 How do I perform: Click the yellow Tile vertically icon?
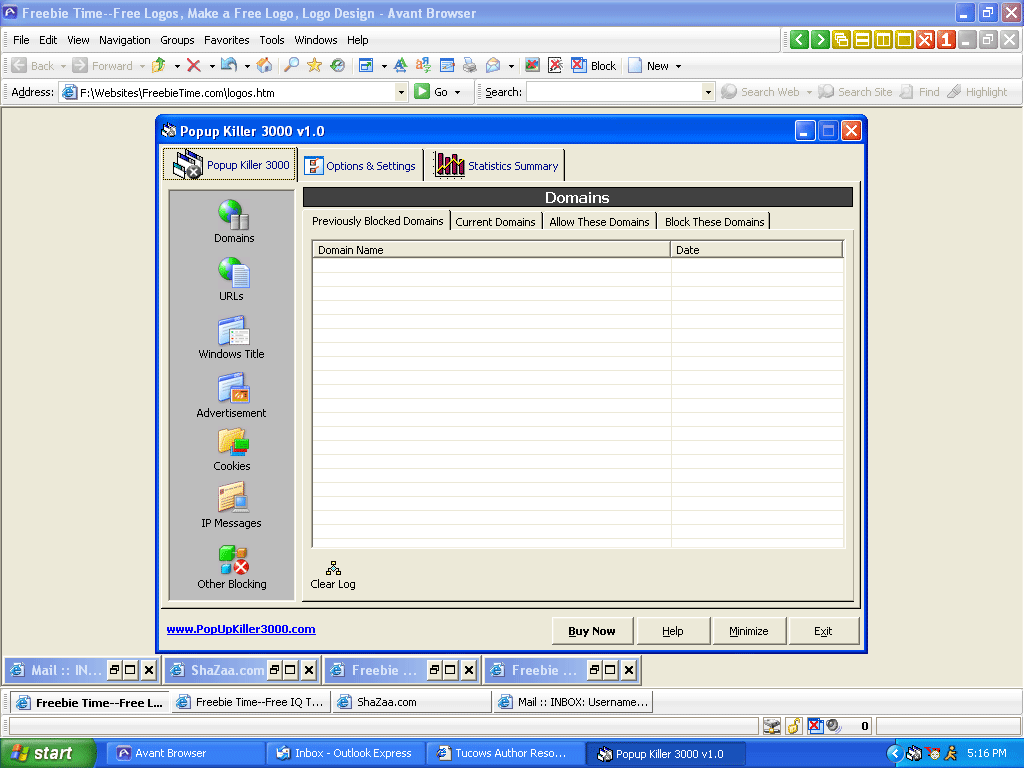click(x=883, y=40)
